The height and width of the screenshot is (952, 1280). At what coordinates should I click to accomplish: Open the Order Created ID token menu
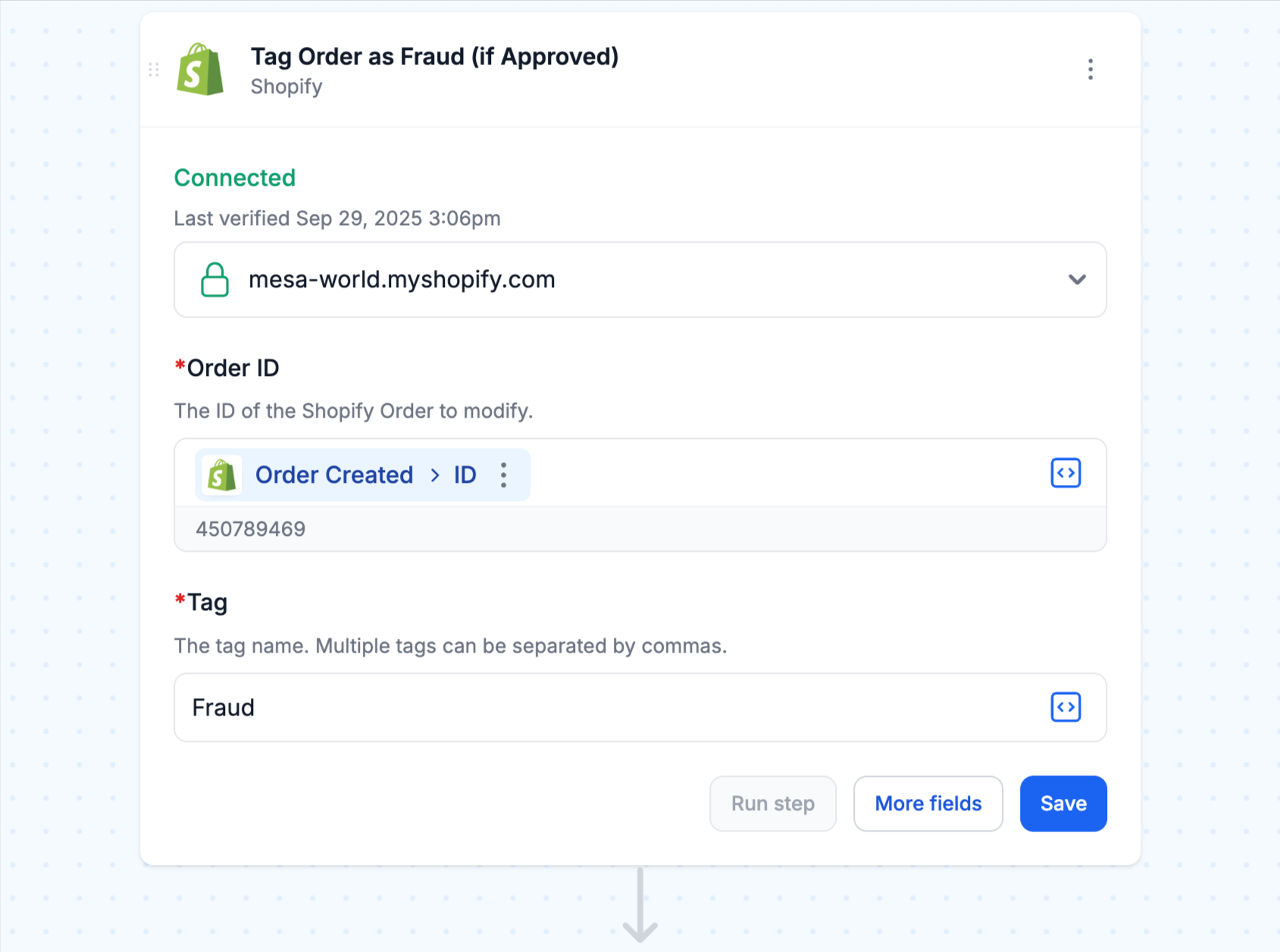[x=503, y=475]
